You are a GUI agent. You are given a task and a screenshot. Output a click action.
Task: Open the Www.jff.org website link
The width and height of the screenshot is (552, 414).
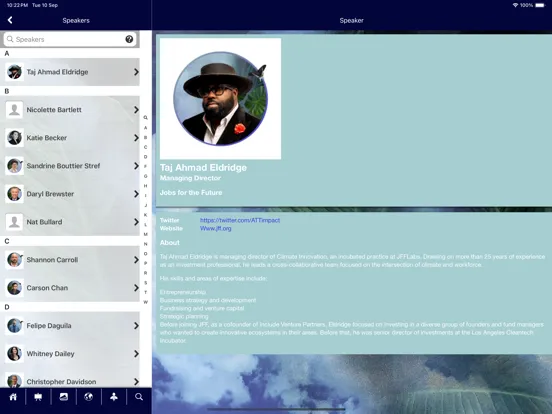click(x=215, y=228)
